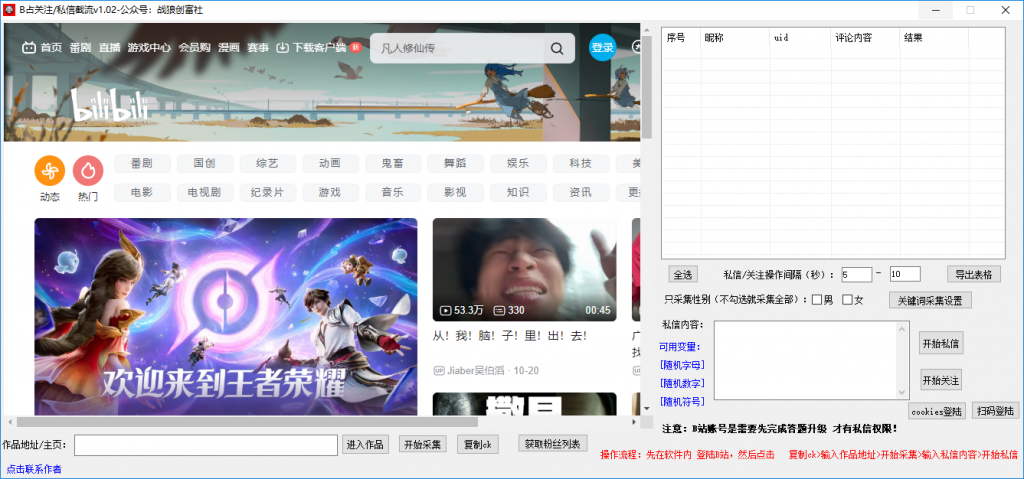Click the 昵称 column header
This screenshot has width=1024, height=479.
735,38
